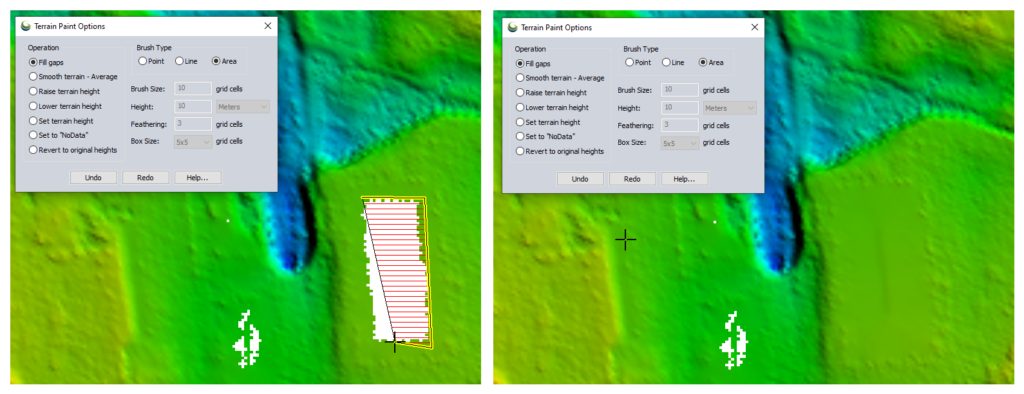Click Redo button in right dialog

pyautogui.click(x=632, y=178)
